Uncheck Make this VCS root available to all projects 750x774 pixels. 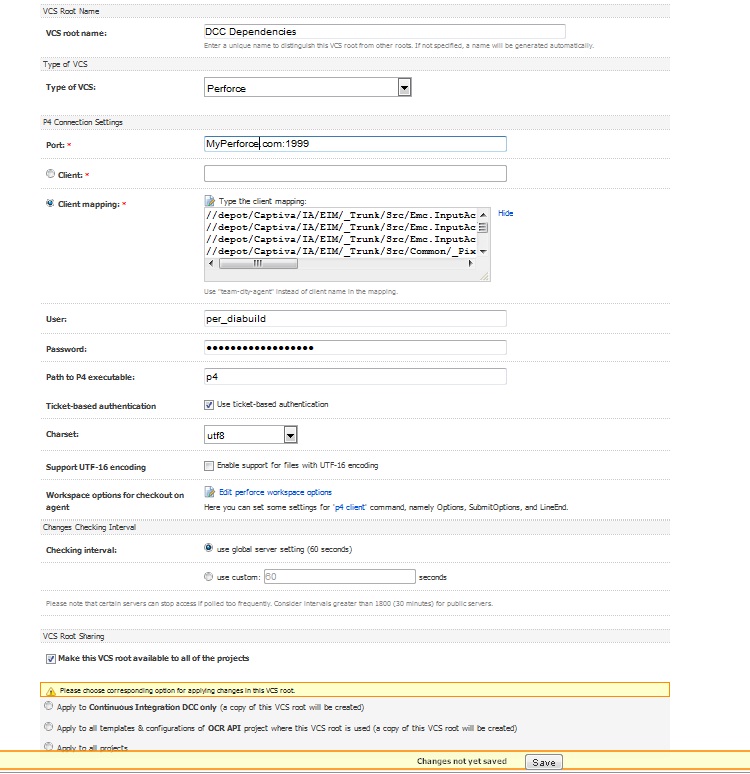[x=51, y=659]
